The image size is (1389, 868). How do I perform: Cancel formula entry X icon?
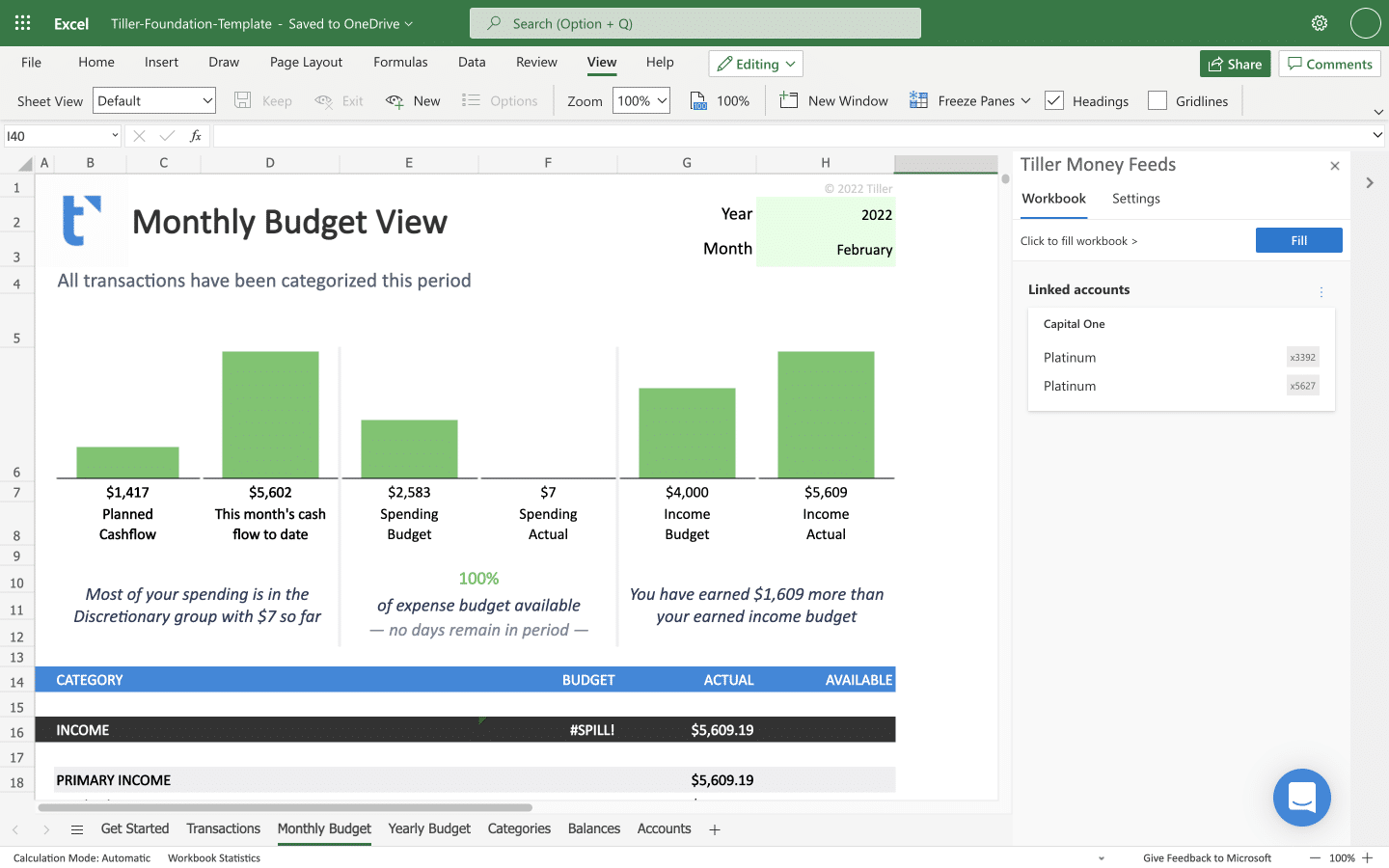click(x=140, y=136)
